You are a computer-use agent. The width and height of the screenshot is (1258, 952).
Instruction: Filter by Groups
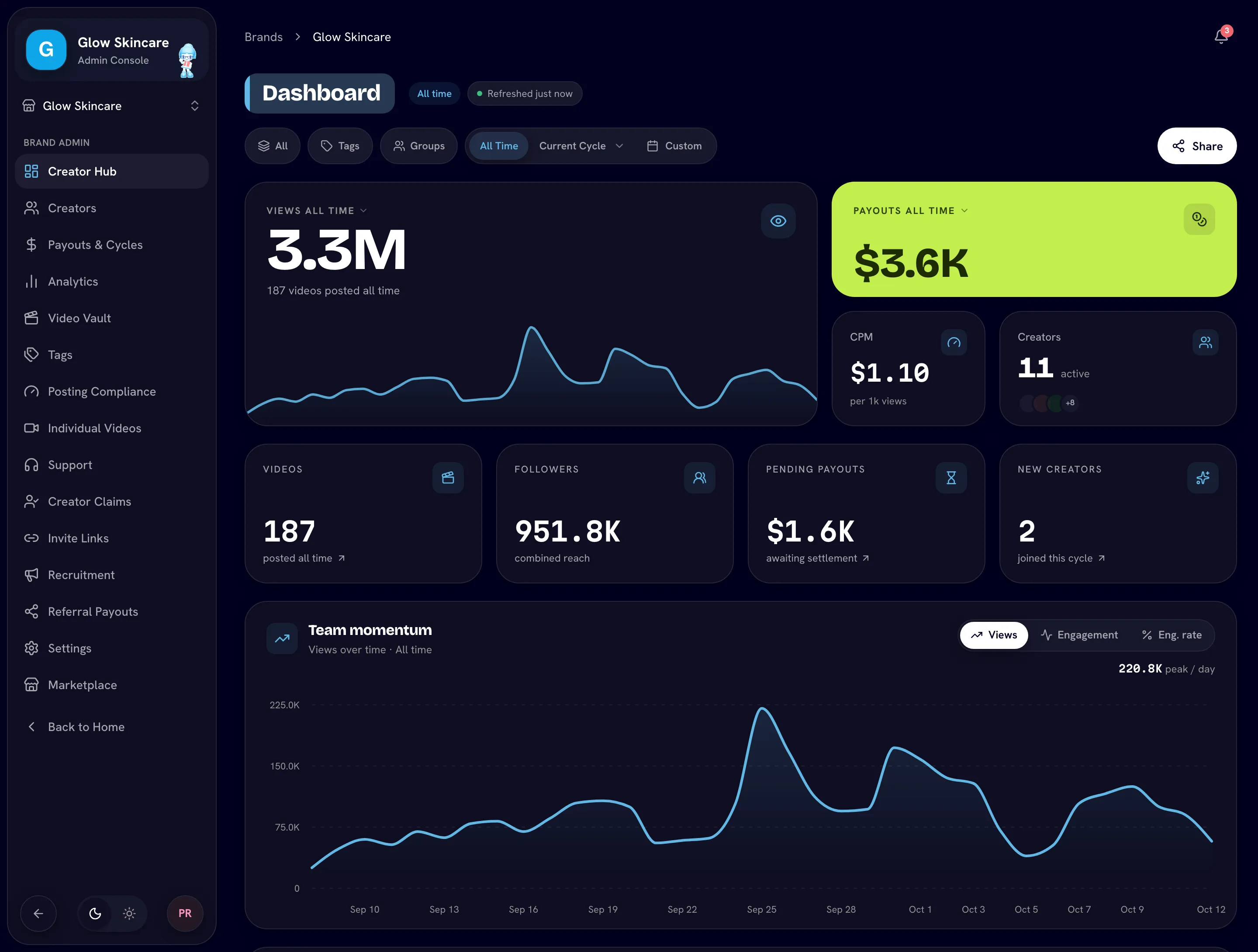[x=418, y=146]
